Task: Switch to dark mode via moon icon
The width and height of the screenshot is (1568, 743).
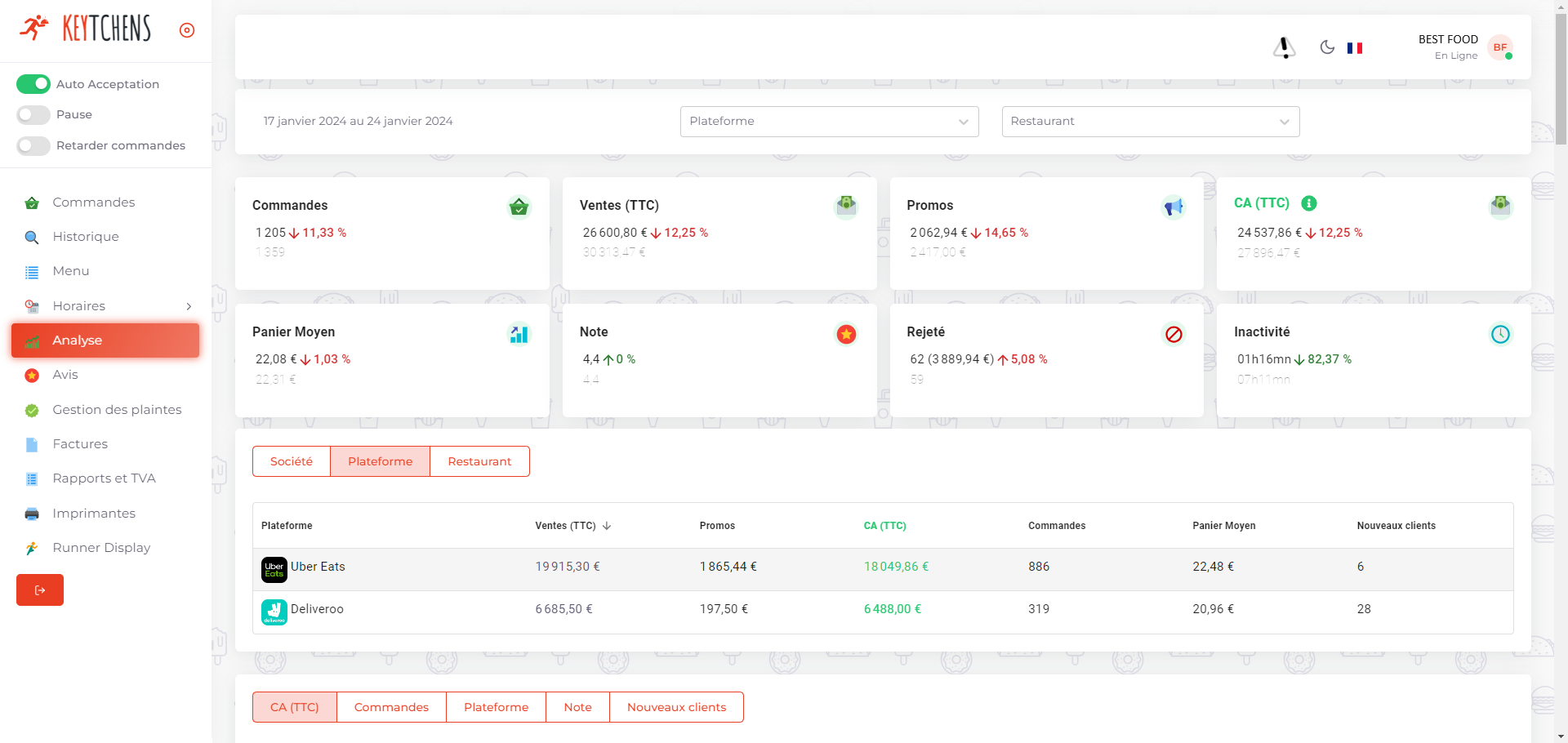Action: pyautogui.click(x=1327, y=47)
